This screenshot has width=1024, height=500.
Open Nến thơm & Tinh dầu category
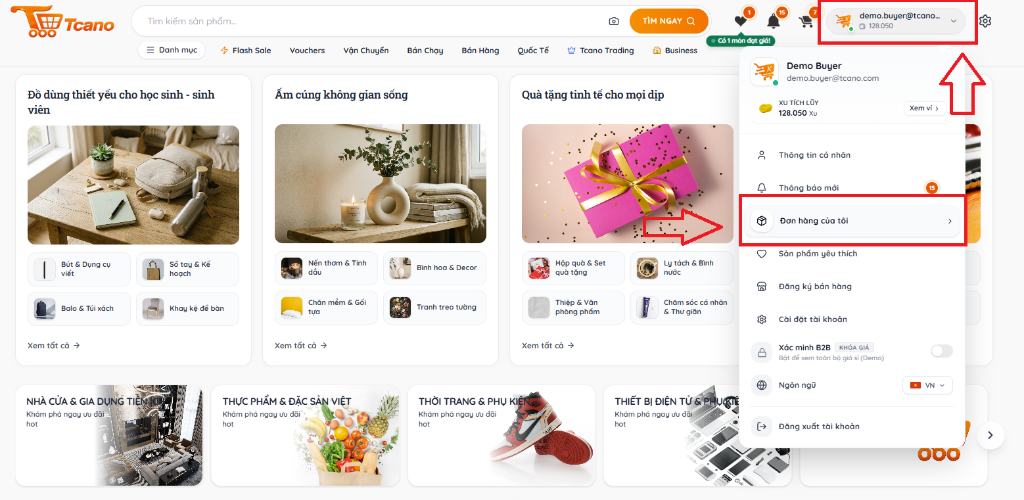(327, 268)
